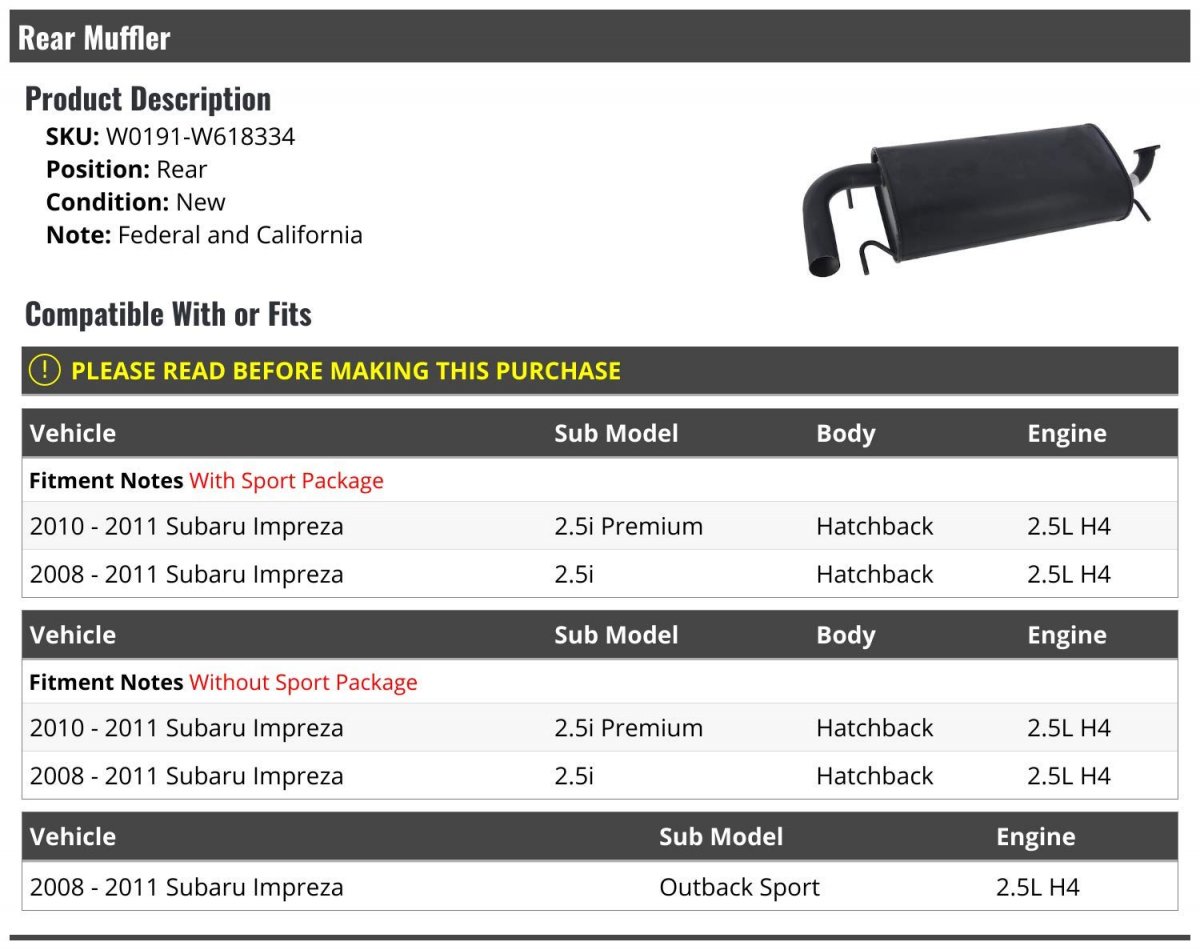
Task: Click the Product Description heading
Action: pos(148,99)
